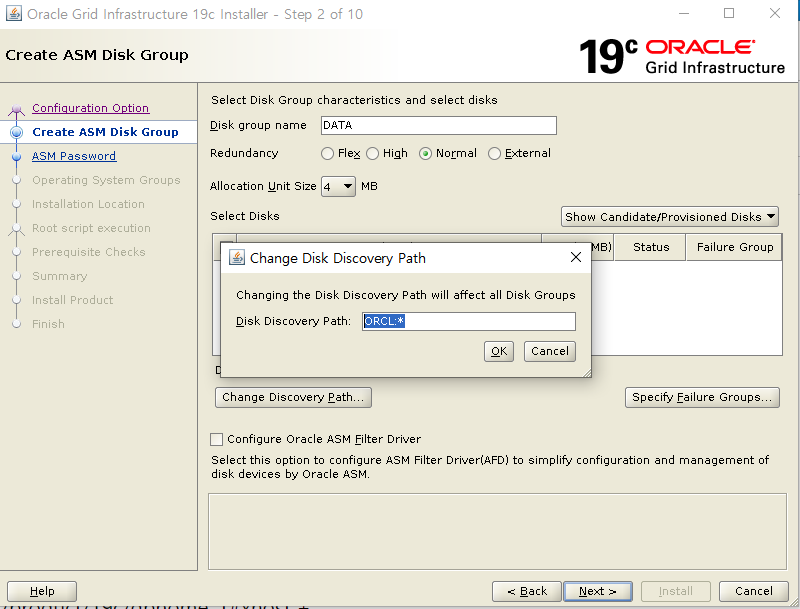The width and height of the screenshot is (800, 609).
Task: Click the Specify Failure Groups button
Action: [702, 397]
